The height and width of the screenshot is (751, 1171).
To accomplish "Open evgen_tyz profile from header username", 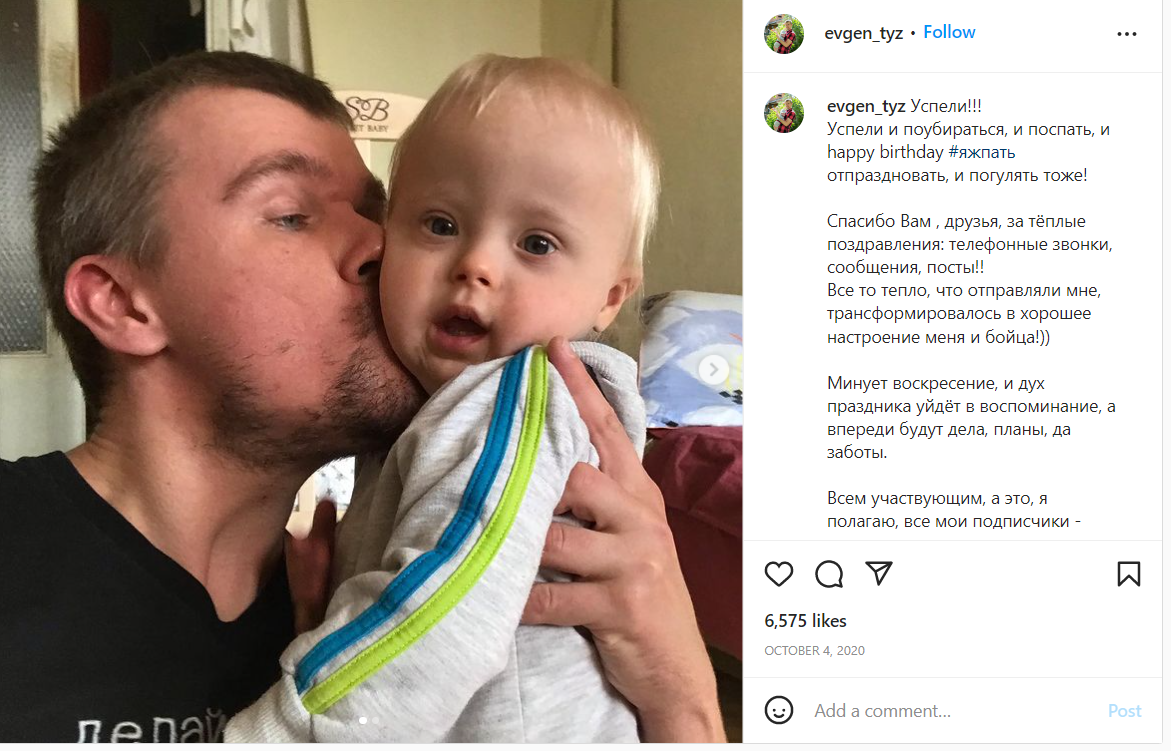I will (x=863, y=33).
